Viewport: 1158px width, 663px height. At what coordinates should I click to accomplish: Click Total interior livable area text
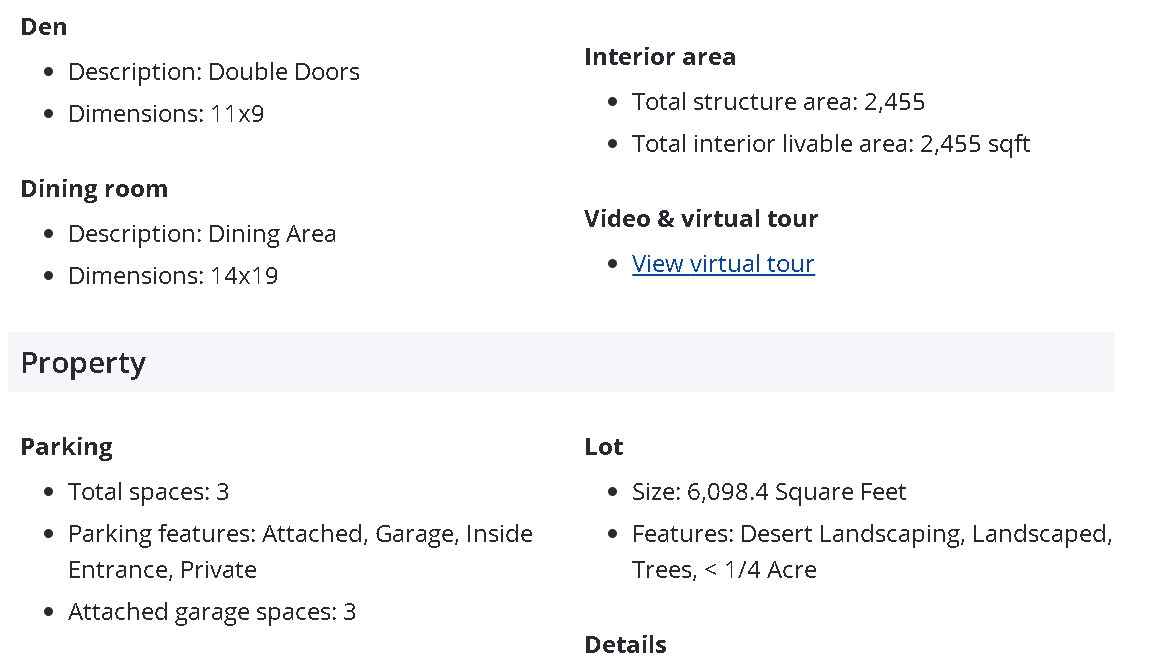pyautogui.click(x=830, y=144)
